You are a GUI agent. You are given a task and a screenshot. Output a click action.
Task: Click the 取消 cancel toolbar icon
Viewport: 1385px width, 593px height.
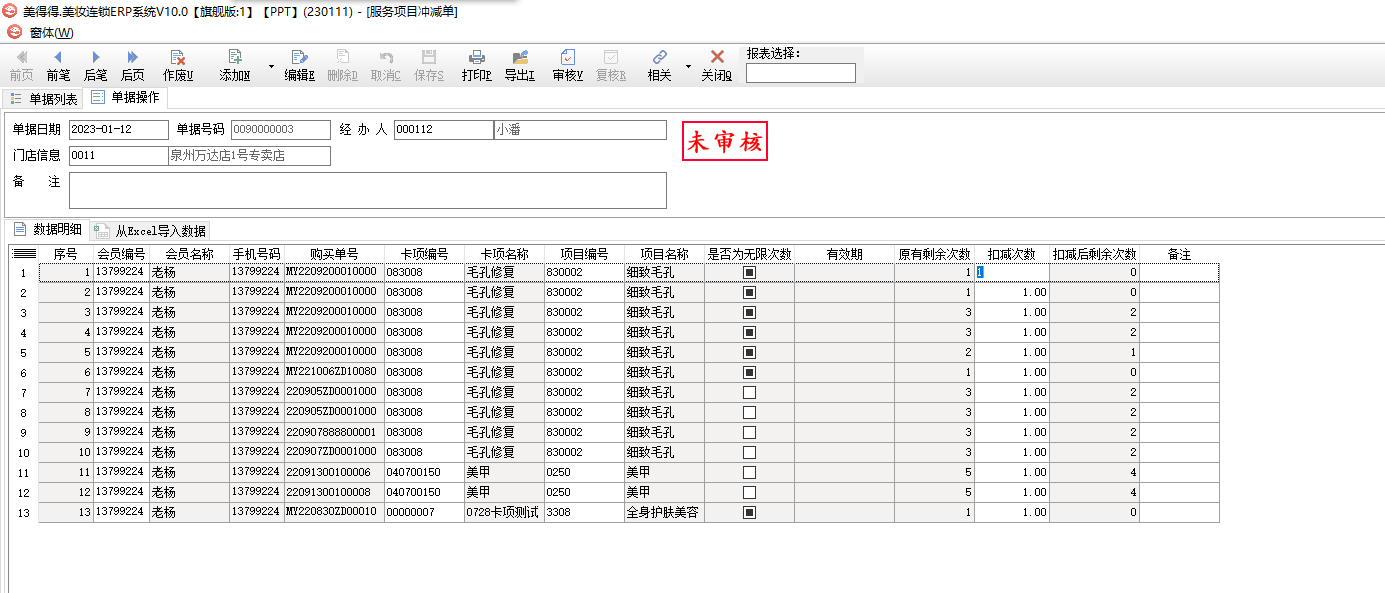(x=385, y=66)
